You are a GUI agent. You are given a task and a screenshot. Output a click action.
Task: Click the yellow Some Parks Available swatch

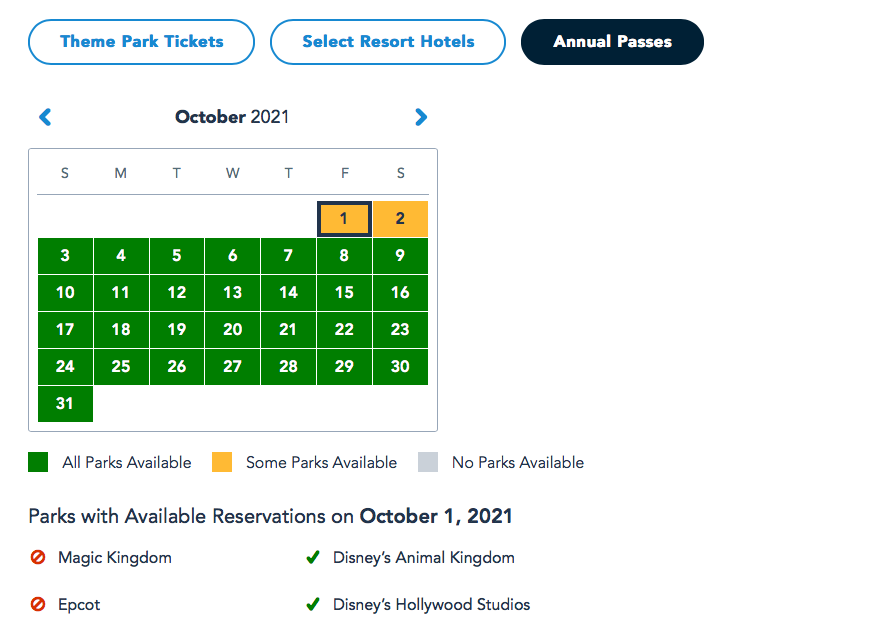click(x=222, y=462)
